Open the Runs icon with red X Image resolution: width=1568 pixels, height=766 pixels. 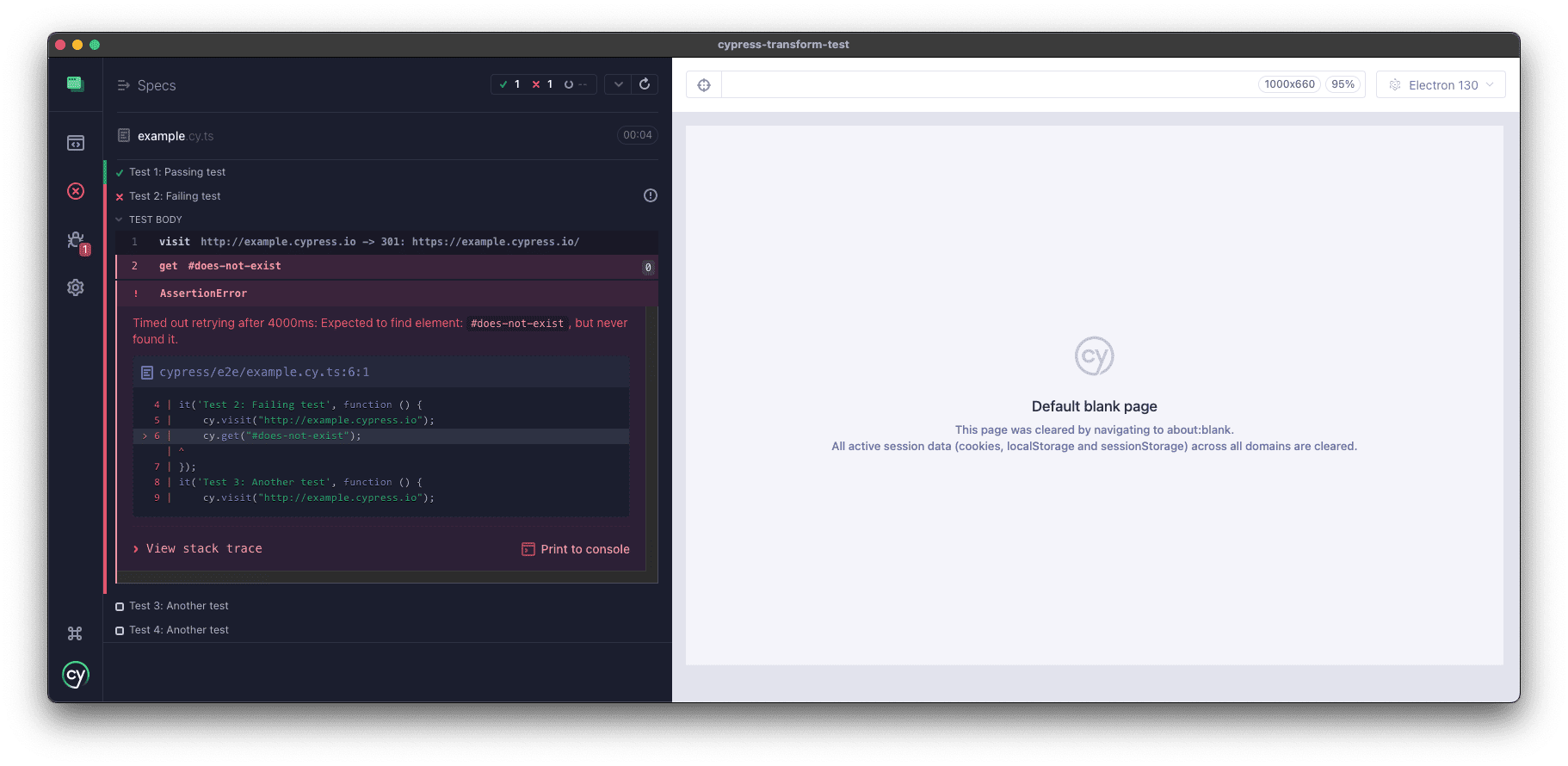[x=76, y=191]
